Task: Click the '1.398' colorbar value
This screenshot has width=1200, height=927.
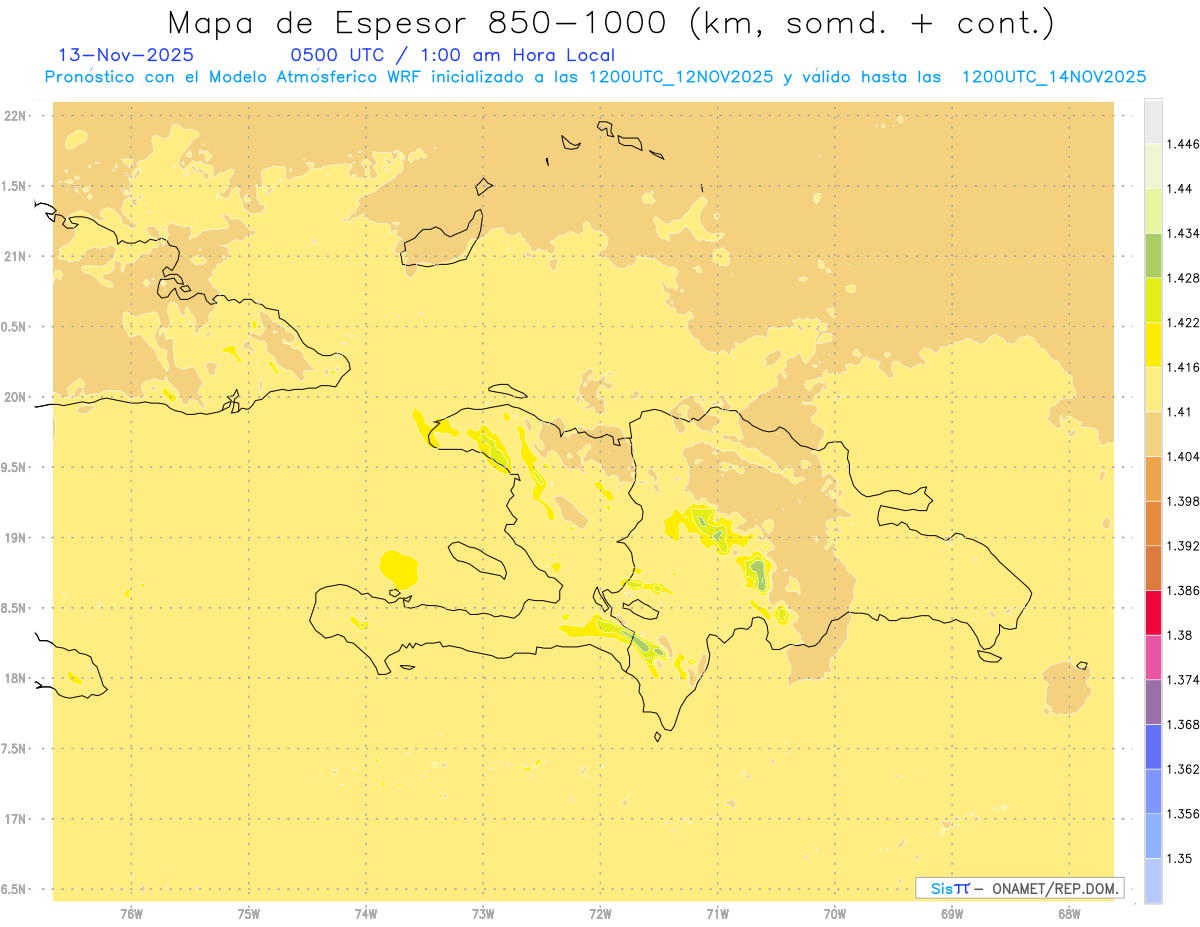Action: tap(1183, 501)
